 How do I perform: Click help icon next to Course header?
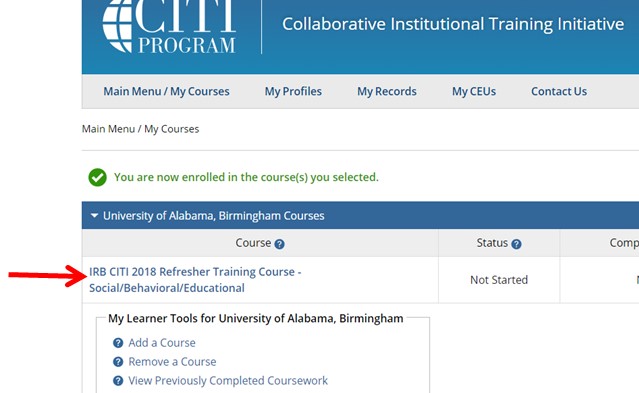[279, 244]
